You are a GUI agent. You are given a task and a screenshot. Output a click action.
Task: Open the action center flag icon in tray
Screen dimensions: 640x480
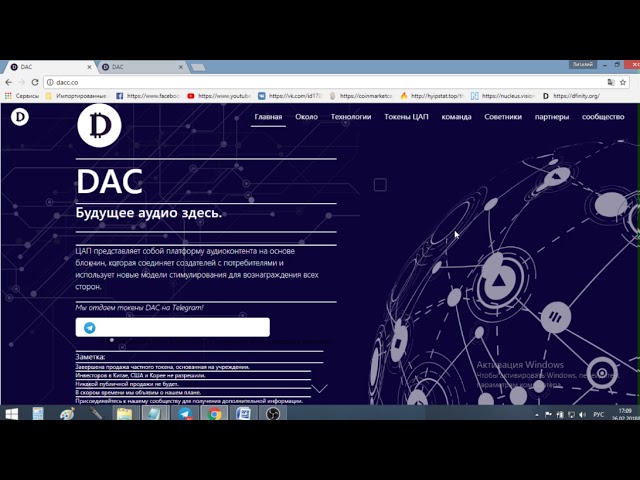pyautogui.click(x=548, y=415)
